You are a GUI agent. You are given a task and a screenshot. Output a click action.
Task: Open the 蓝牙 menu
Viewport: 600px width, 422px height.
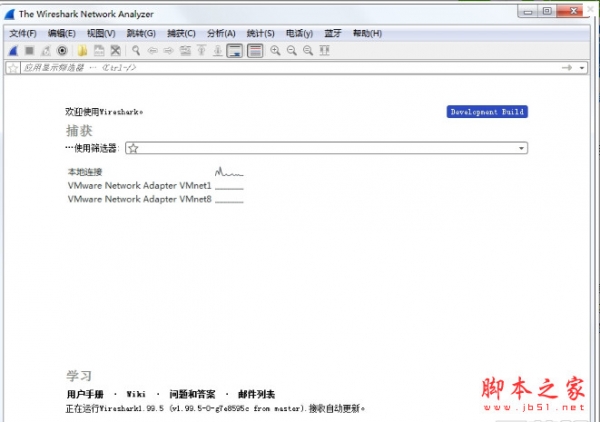333,34
